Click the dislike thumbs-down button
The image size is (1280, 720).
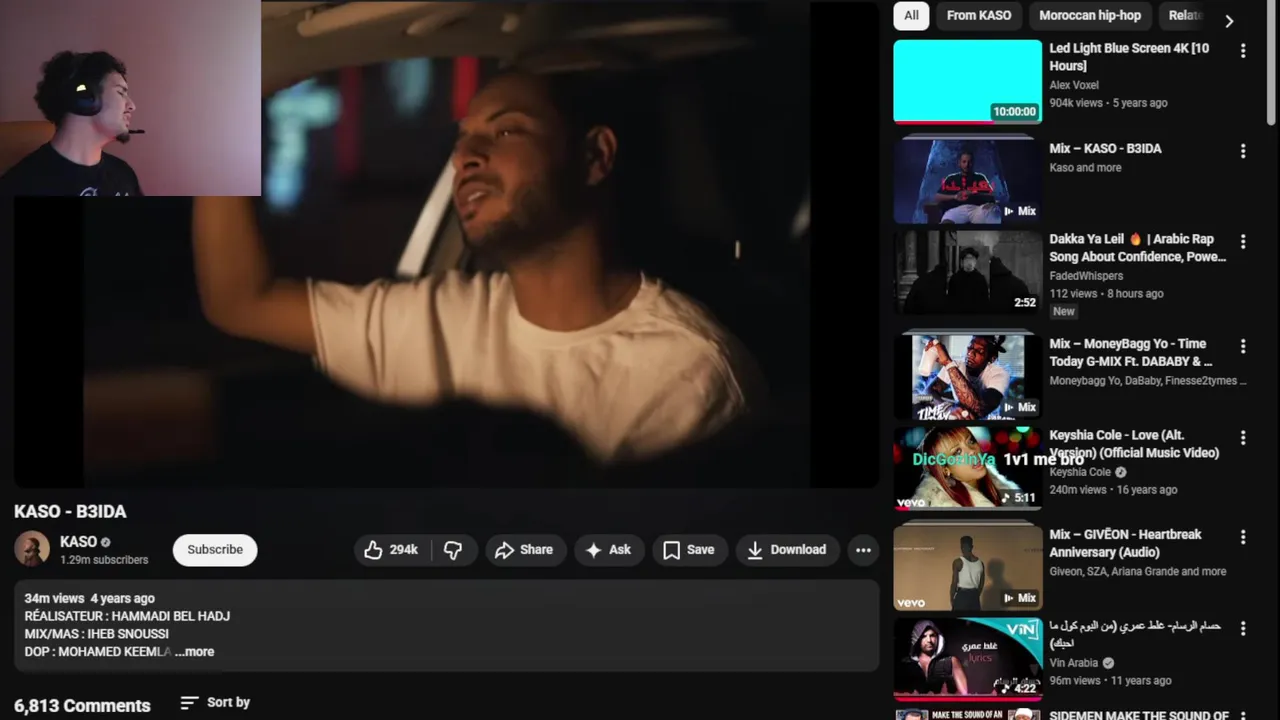(x=453, y=550)
